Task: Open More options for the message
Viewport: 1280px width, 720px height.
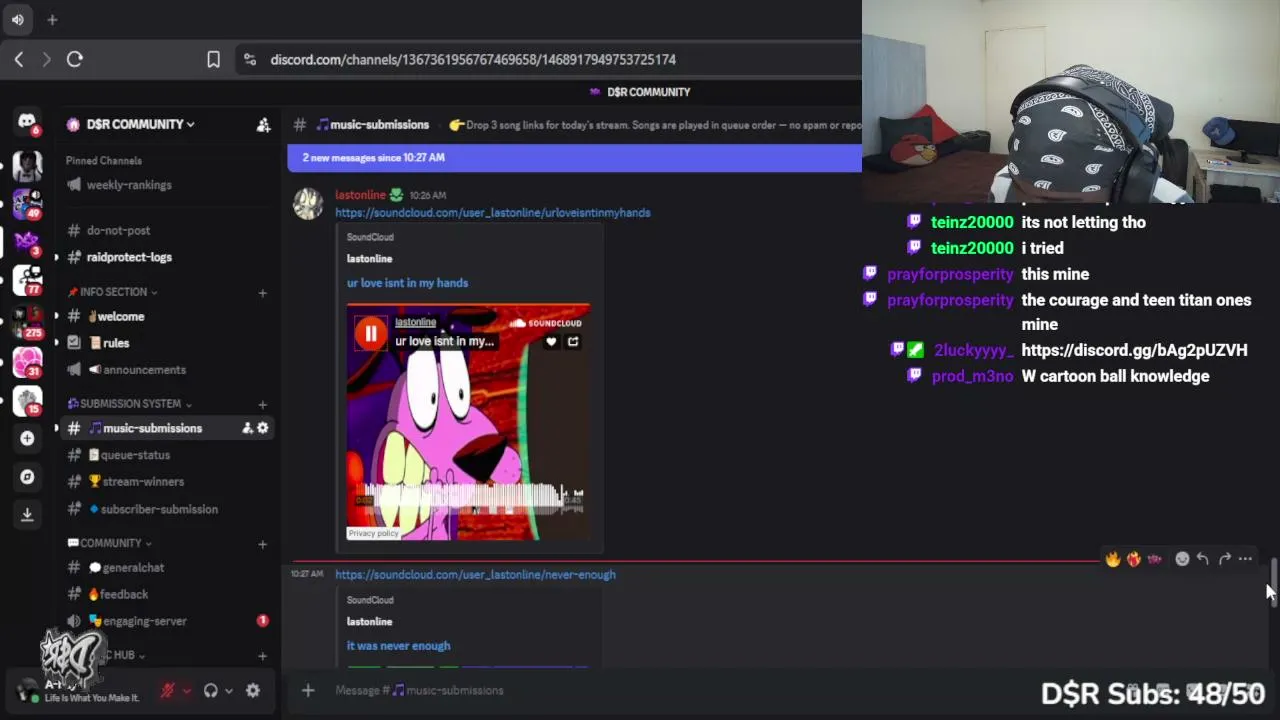Action: coord(1245,559)
